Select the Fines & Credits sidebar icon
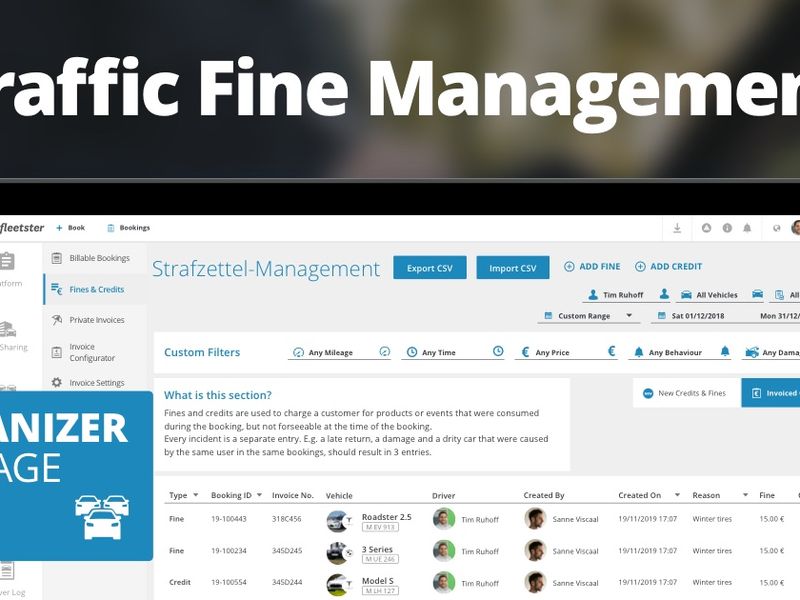This screenshot has height=600, width=800. click(x=58, y=288)
